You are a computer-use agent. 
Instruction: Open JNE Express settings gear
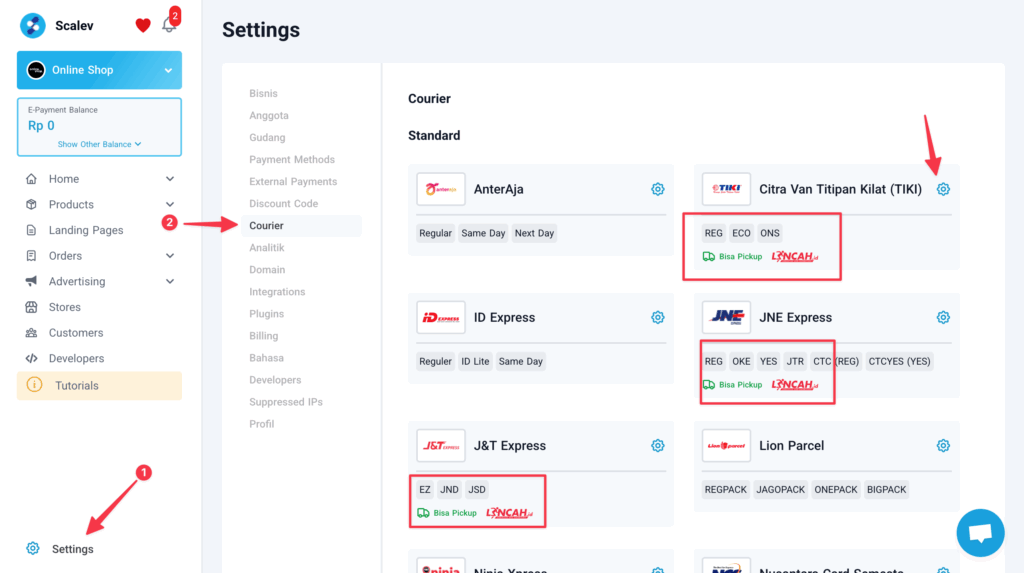coord(943,317)
